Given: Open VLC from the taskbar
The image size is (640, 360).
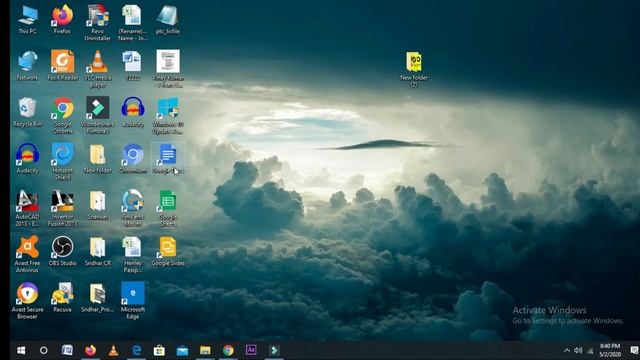Looking at the screenshot, I should tap(113, 350).
